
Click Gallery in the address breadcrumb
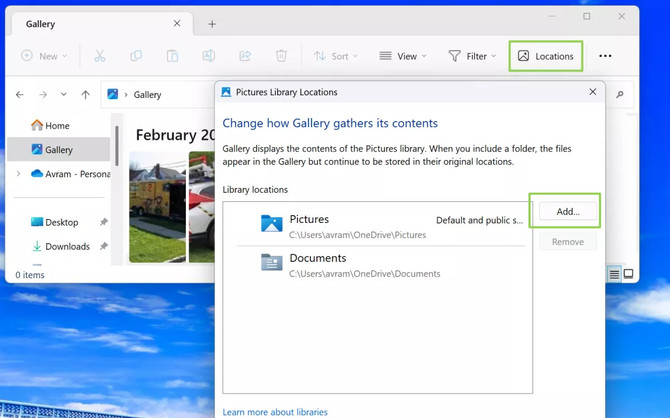147,94
